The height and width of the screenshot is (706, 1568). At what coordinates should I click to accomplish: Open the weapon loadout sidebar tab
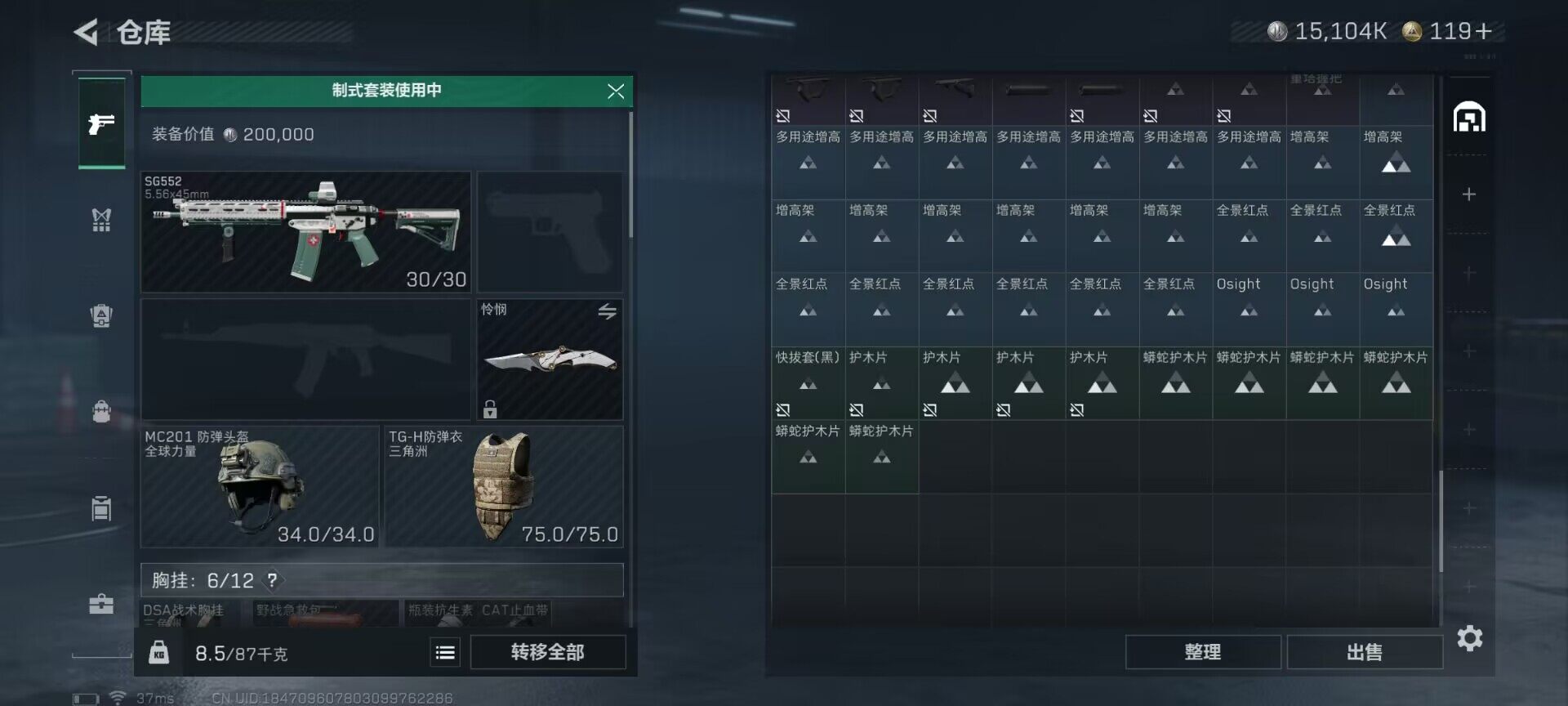101,123
